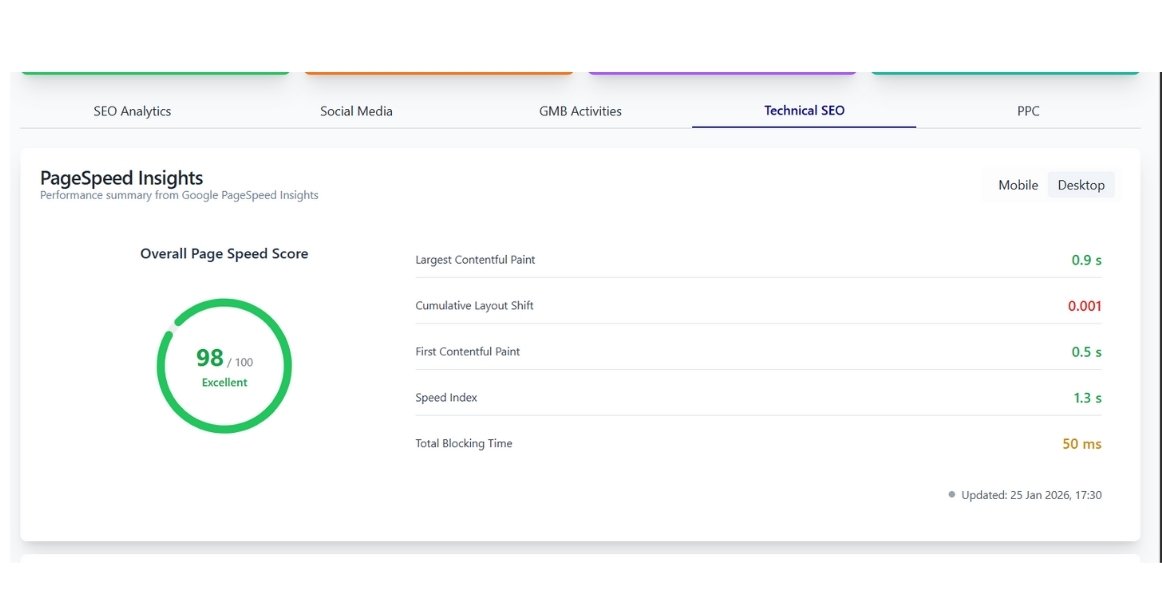Image resolution: width=1162 pixels, height=603 pixels.
Task: Select the GMB Activities tab
Action: click(x=580, y=111)
